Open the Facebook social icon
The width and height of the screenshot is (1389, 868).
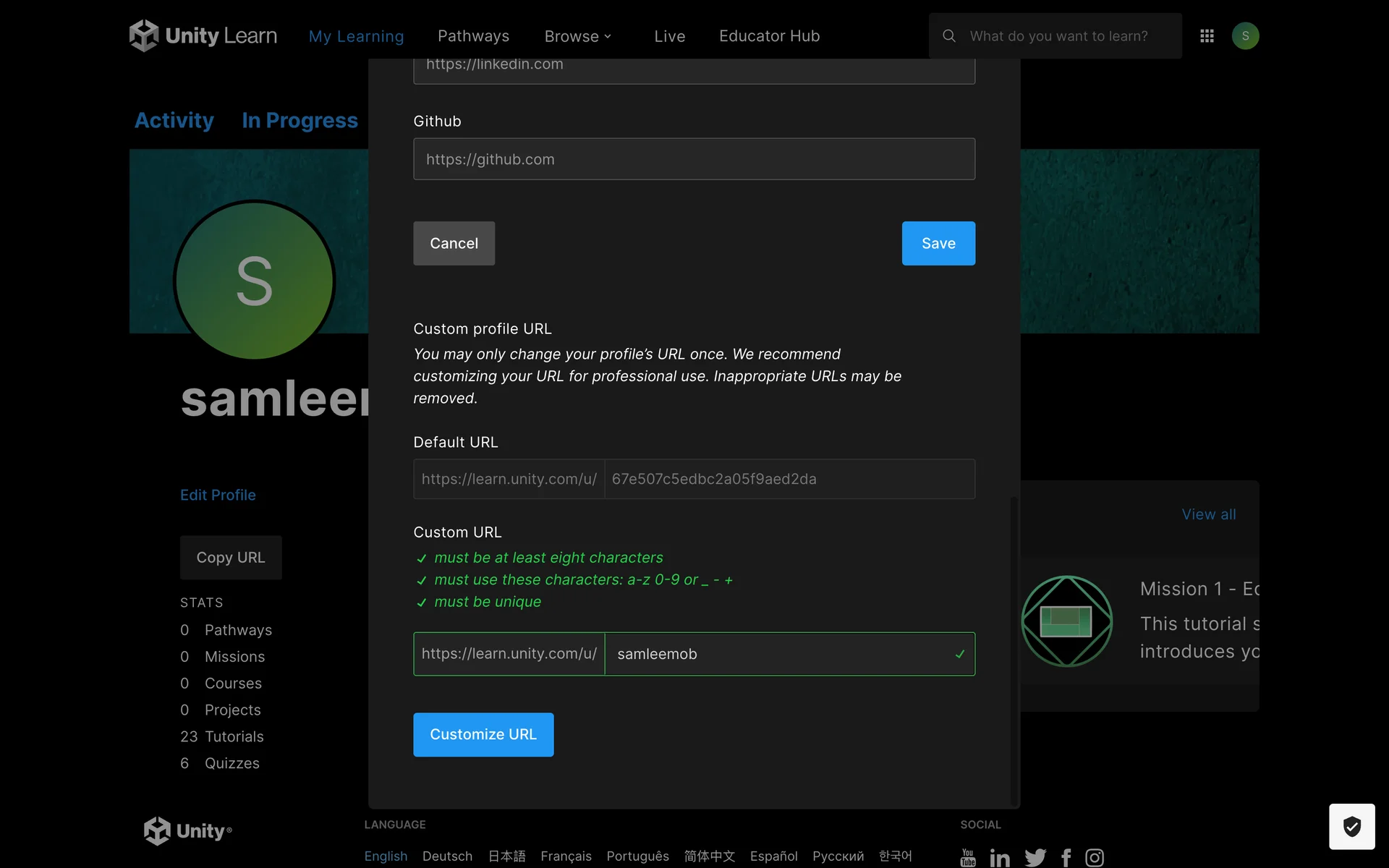pos(1066,858)
